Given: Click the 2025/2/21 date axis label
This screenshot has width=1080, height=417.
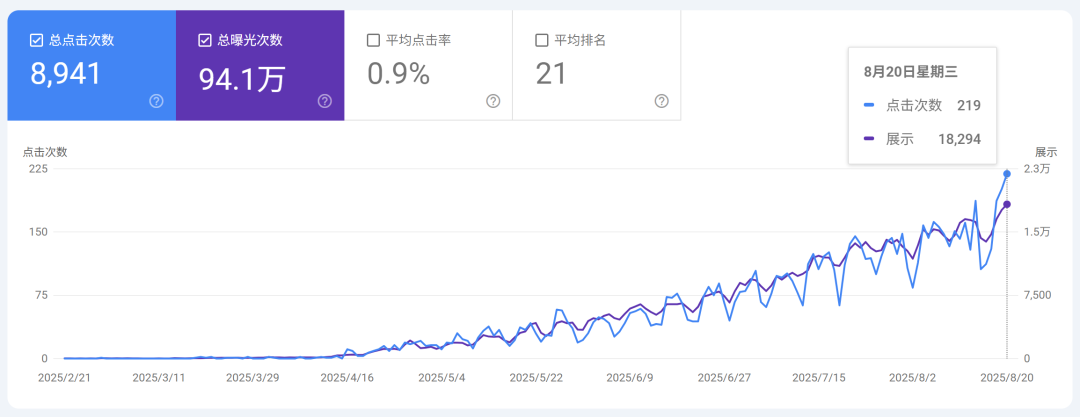Looking at the screenshot, I should tap(65, 378).
